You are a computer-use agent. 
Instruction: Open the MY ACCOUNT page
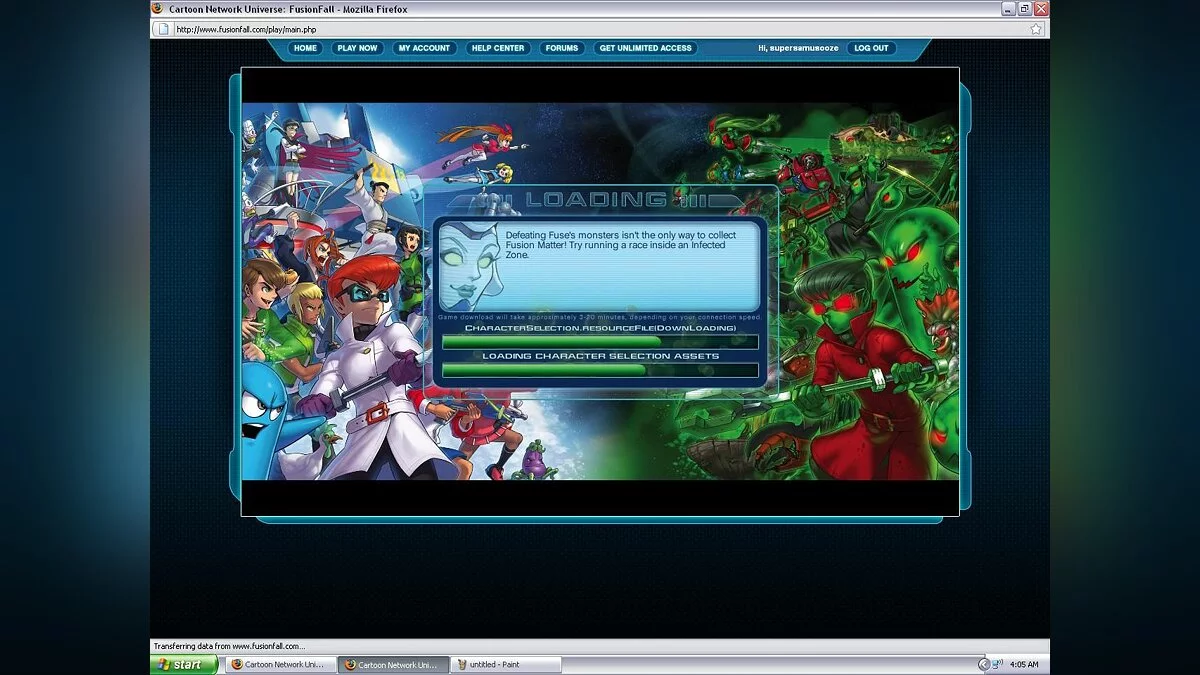click(x=424, y=48)
